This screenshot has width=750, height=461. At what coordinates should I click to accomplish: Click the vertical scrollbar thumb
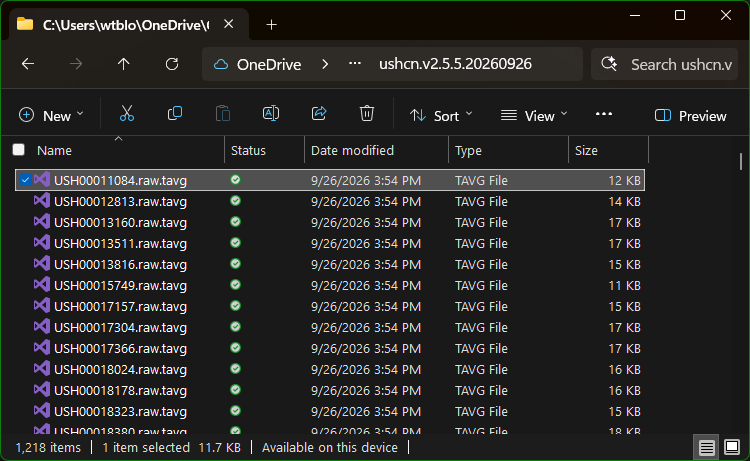point(741,162)
